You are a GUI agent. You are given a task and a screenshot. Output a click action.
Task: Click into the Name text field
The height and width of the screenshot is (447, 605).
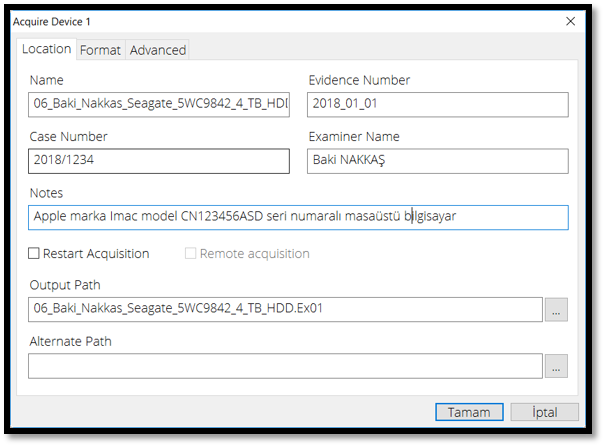click(x=159, y=105)
